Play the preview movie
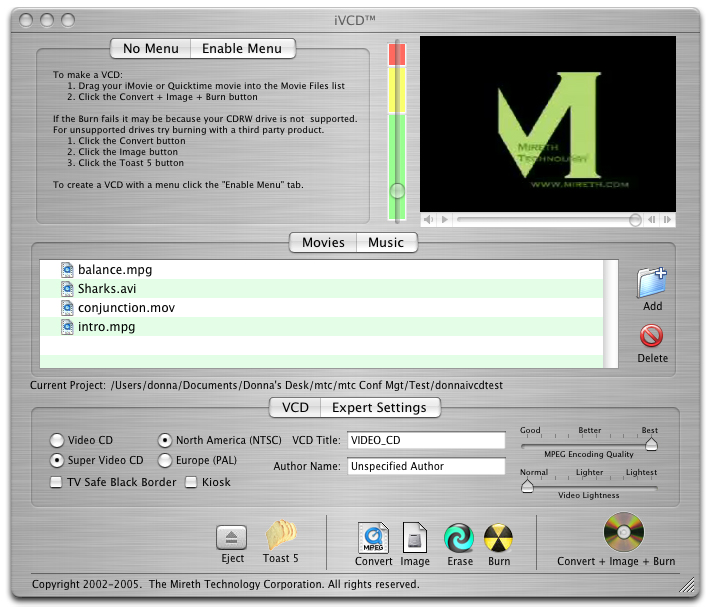The height and width of the screenshot is (607, 711). click(x=445, y=220)
